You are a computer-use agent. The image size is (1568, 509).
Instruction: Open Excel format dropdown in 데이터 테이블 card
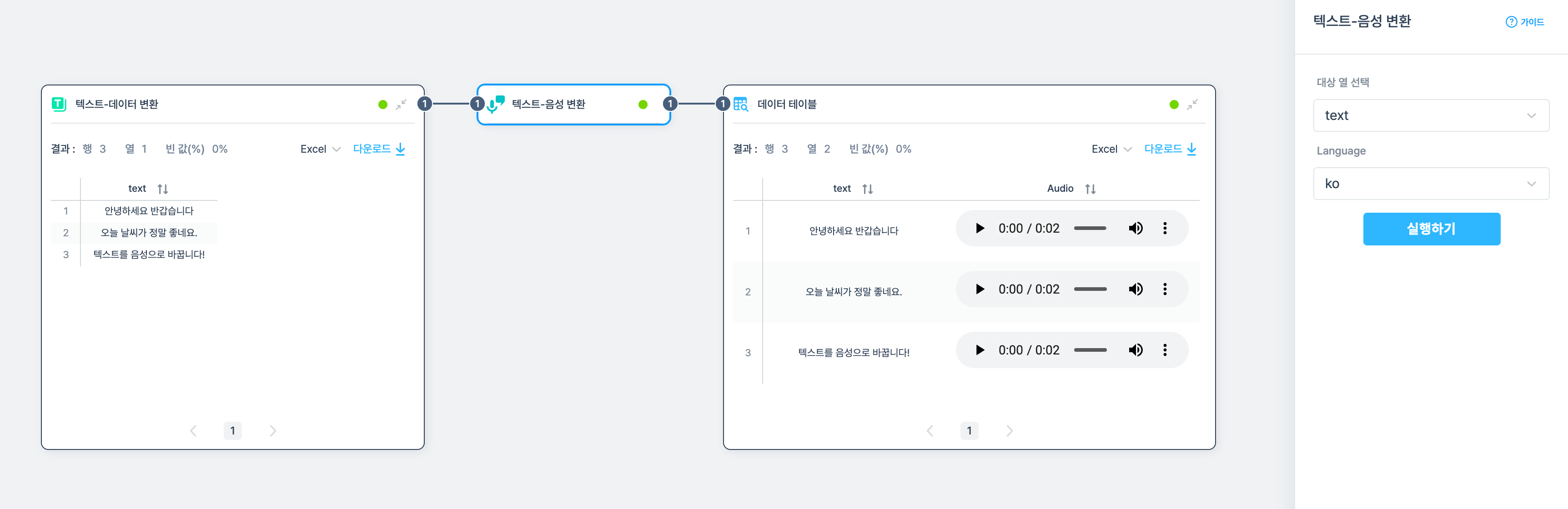coord(1111,149)
